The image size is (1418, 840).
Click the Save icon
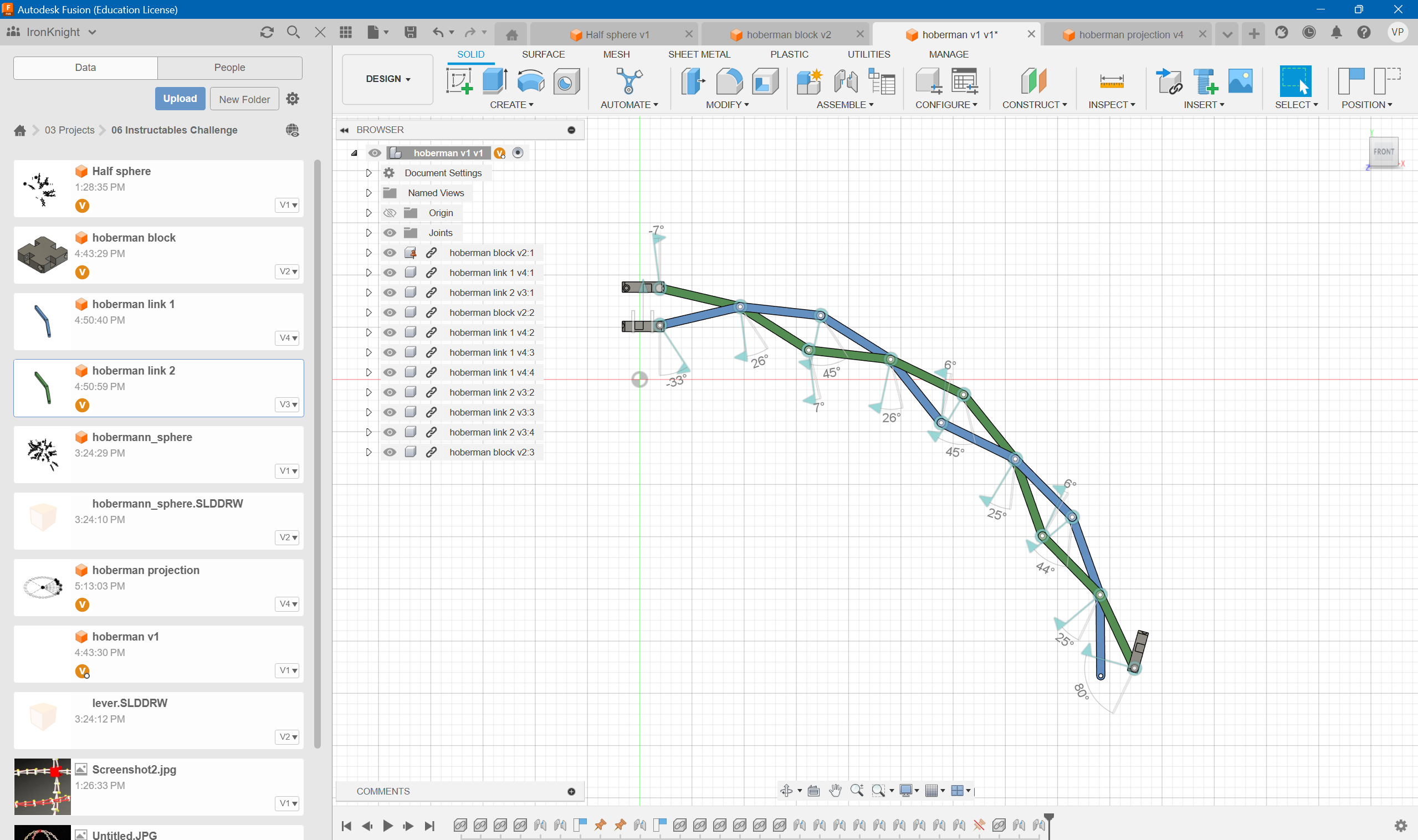411,32
